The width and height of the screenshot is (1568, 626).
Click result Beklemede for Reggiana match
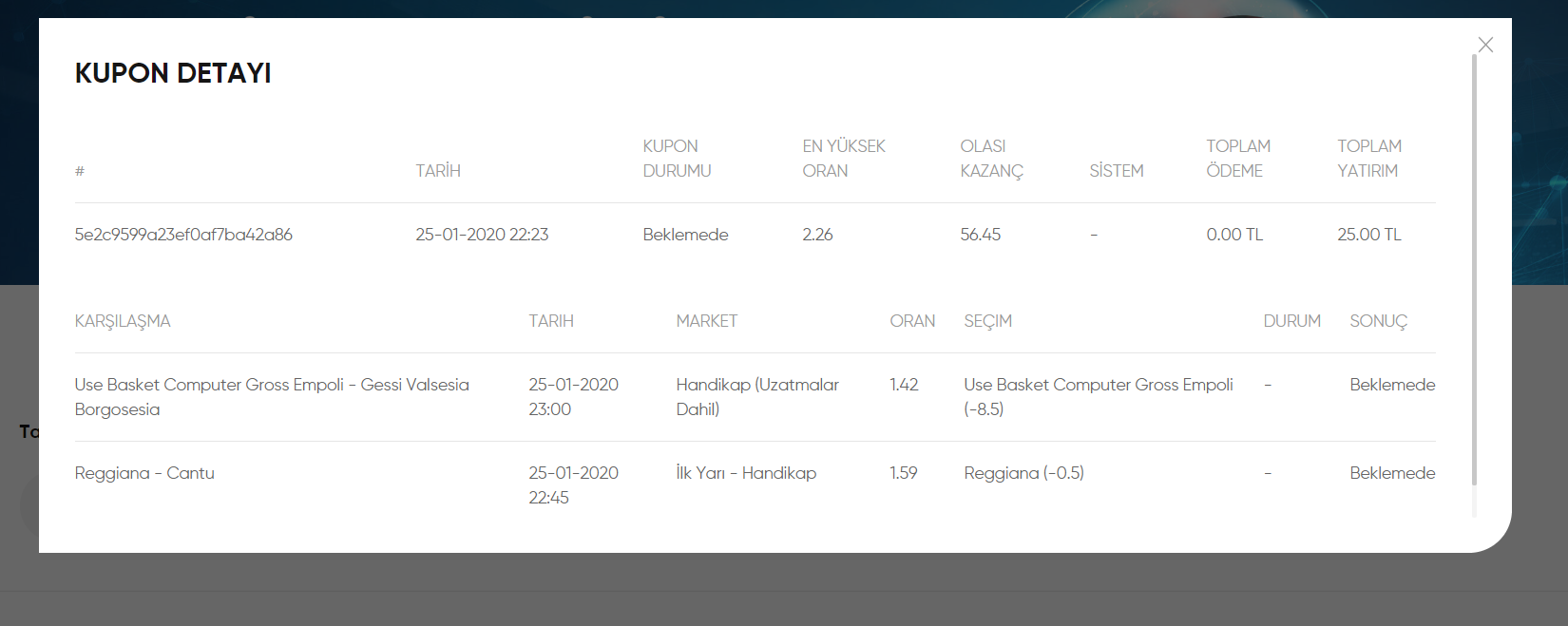pyautogui.click(x=1392, y=473)
